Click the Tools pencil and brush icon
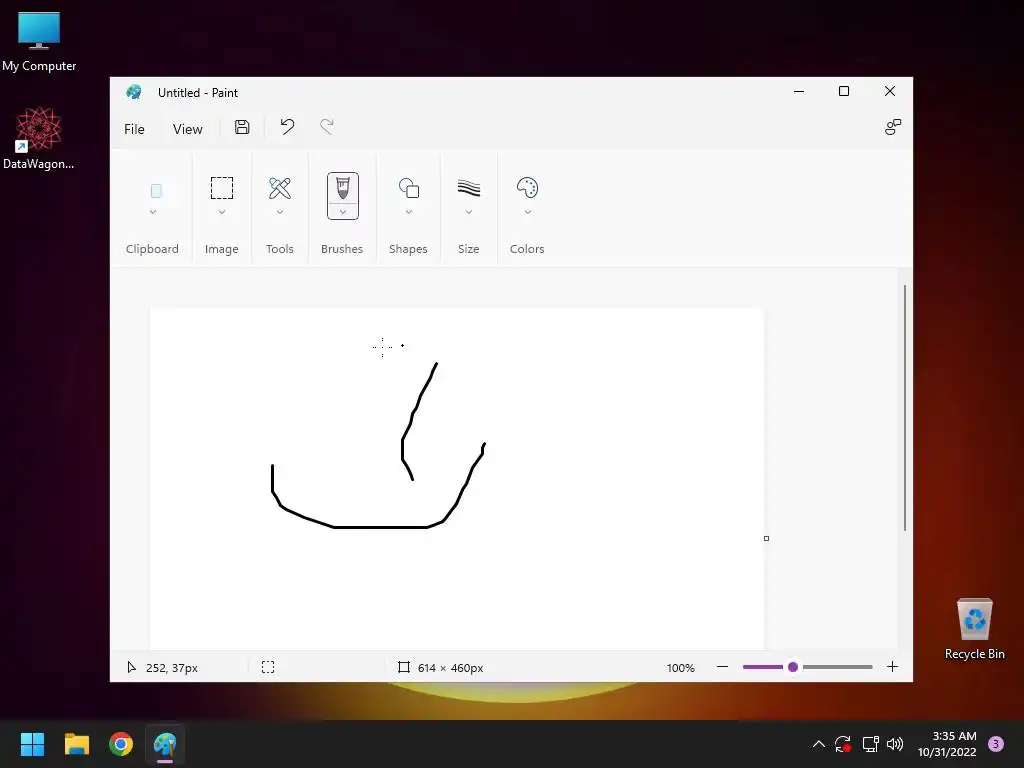The width and height of the screenshot is (1024, 768). tap(280, 188)
